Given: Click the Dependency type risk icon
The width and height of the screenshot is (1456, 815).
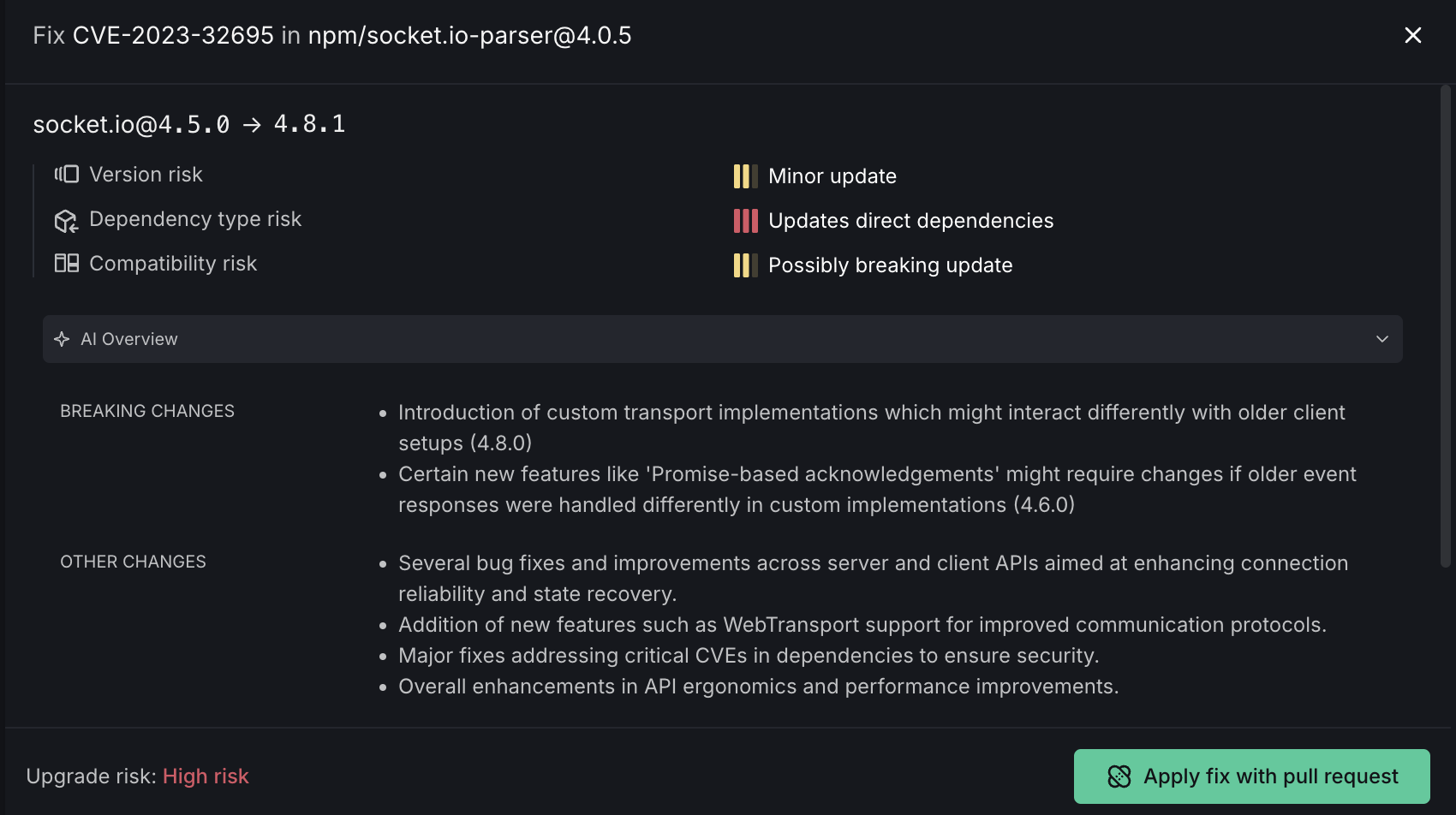Looking at the screenshot, I should (x=66, y=221).
